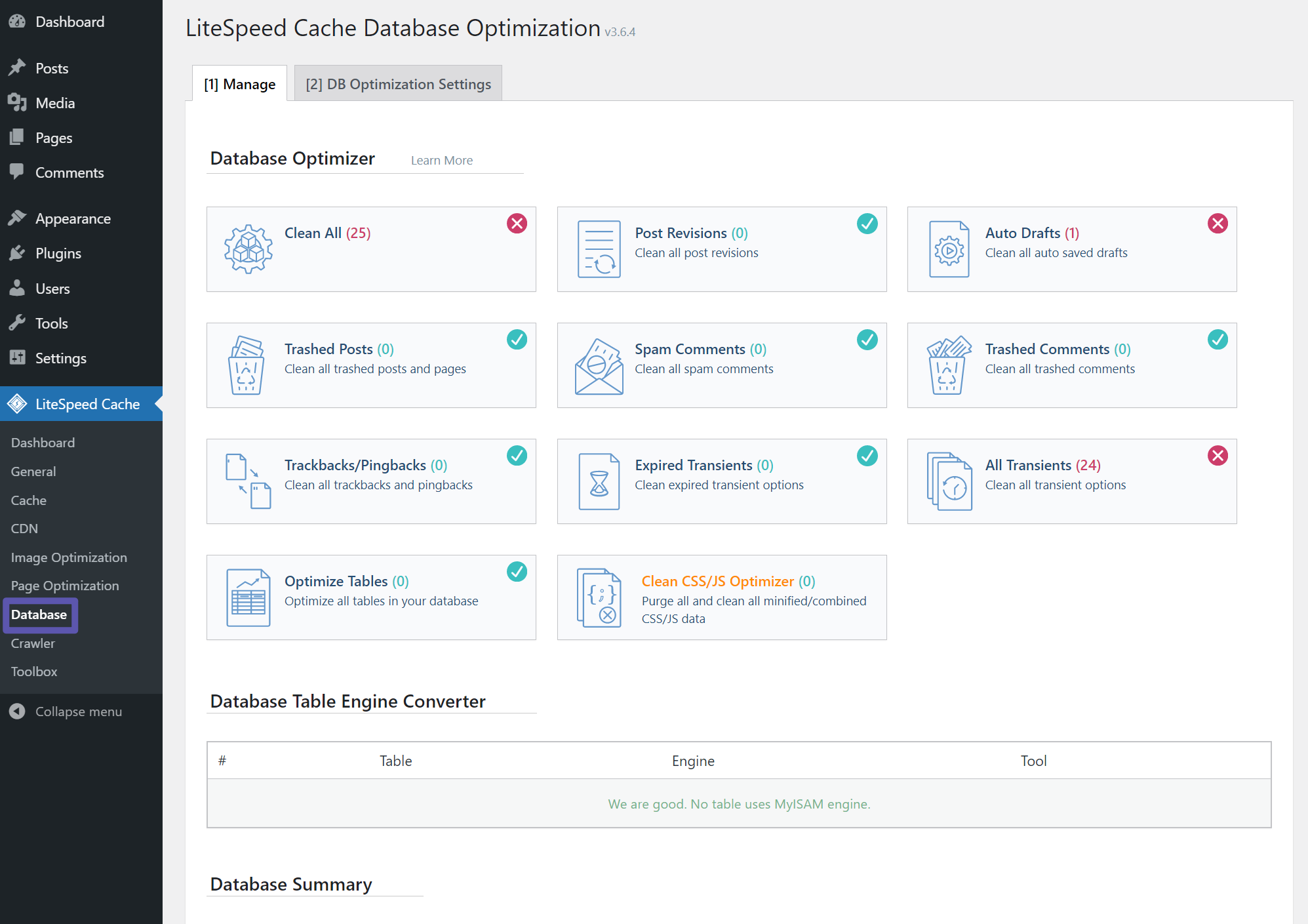Image resolution: width=1308 pixels, height=924 pixels.
Task: Click the Clean All gear icon
Action: [x=248, y=249]
